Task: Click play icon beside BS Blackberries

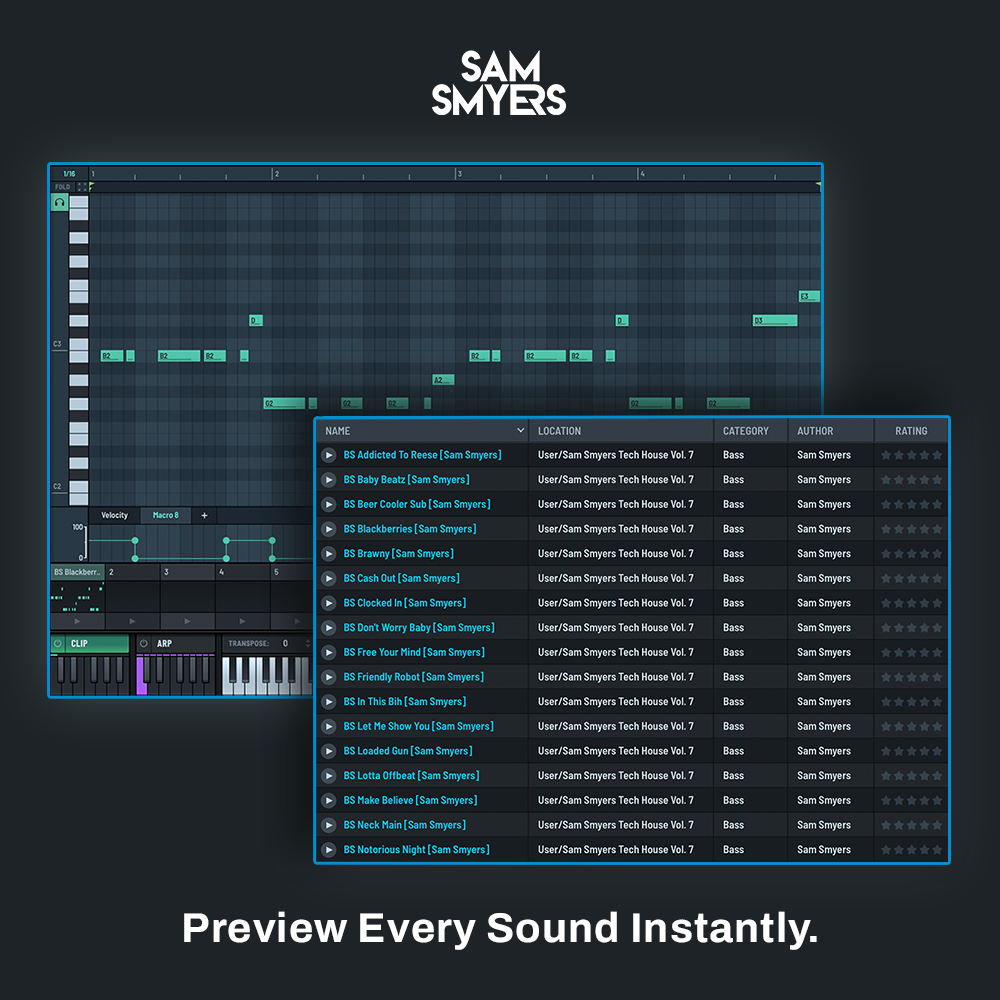Action: coord(328,529)
